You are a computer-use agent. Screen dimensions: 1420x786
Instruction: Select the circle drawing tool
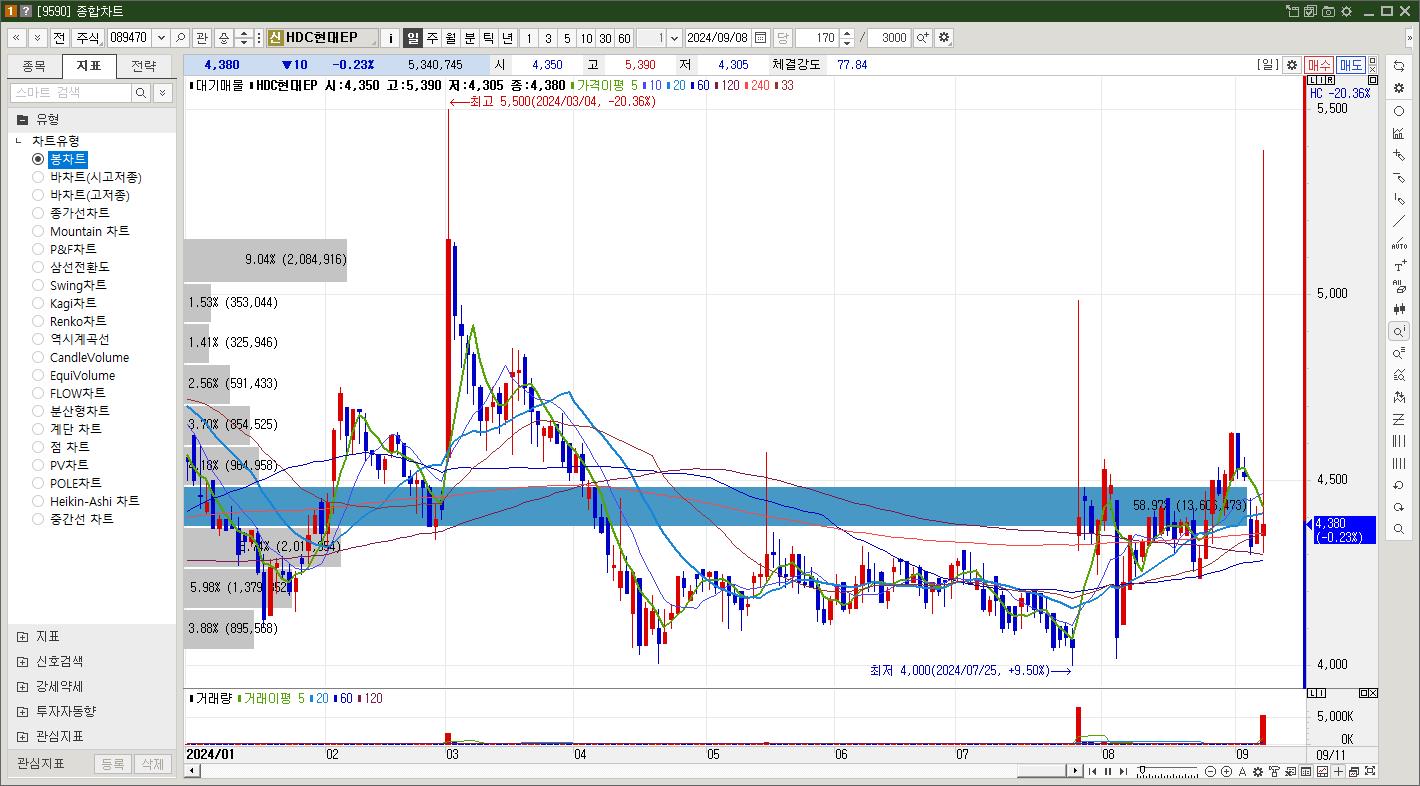1399,111
